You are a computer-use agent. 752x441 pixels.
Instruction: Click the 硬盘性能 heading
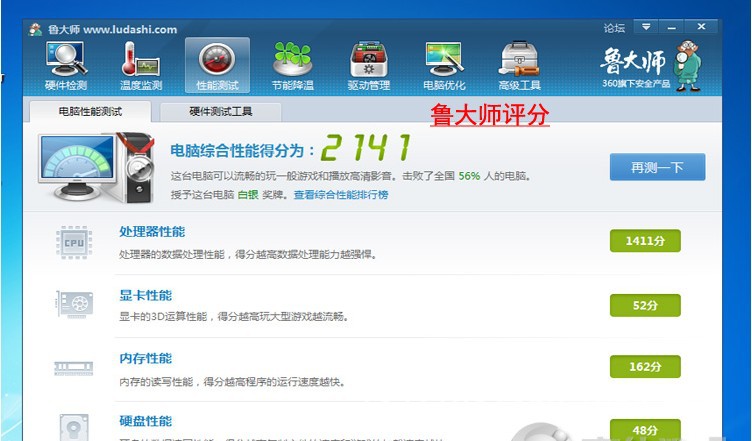[x=145, y=421]
